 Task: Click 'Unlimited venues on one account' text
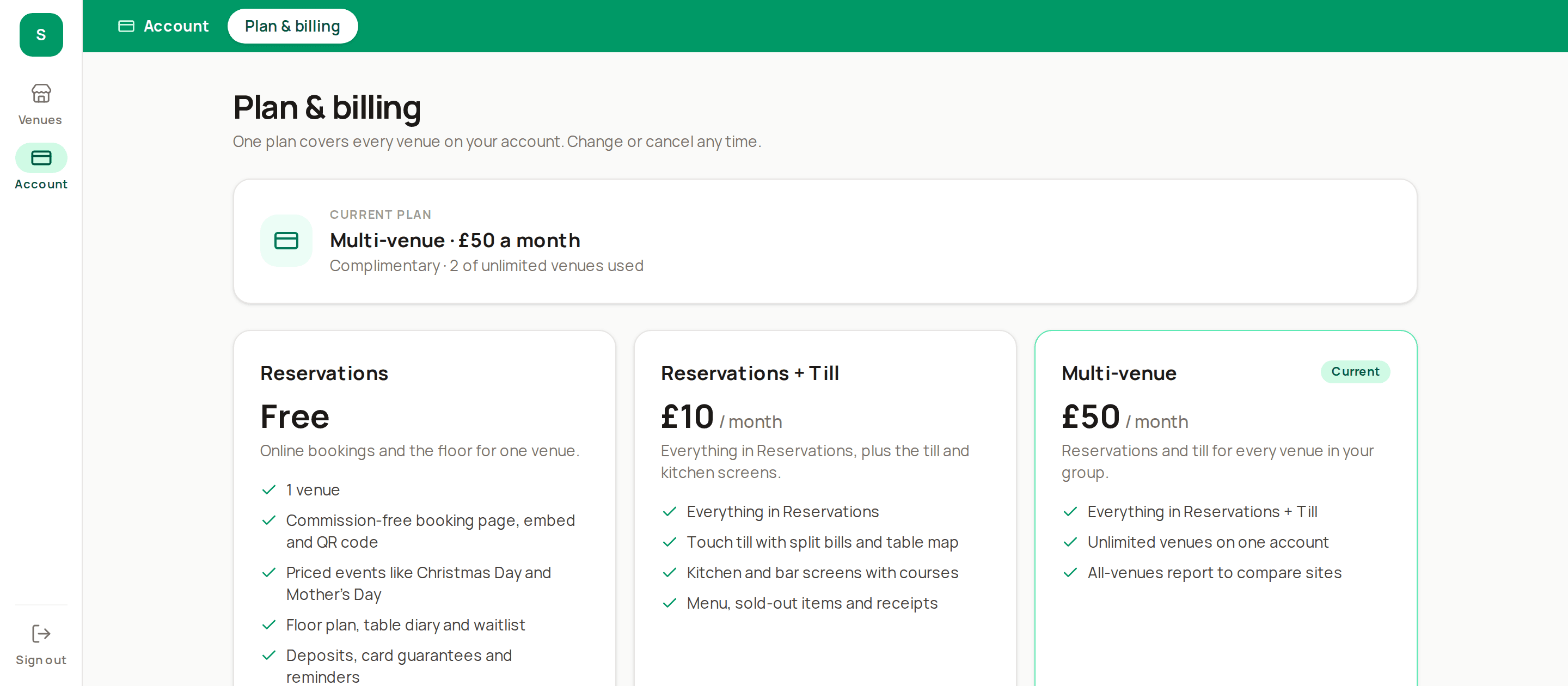1208,542
